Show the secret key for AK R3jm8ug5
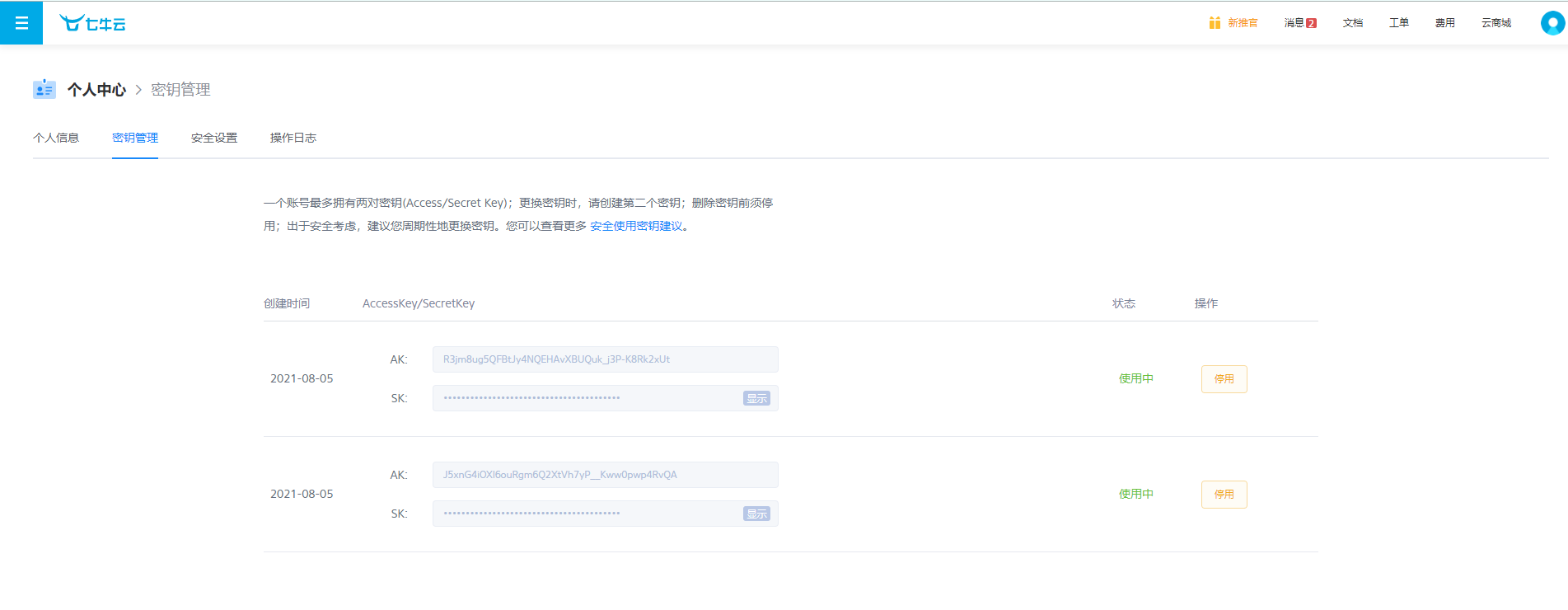The width and height of the screenshot is (1568, 610). [756, 398]
